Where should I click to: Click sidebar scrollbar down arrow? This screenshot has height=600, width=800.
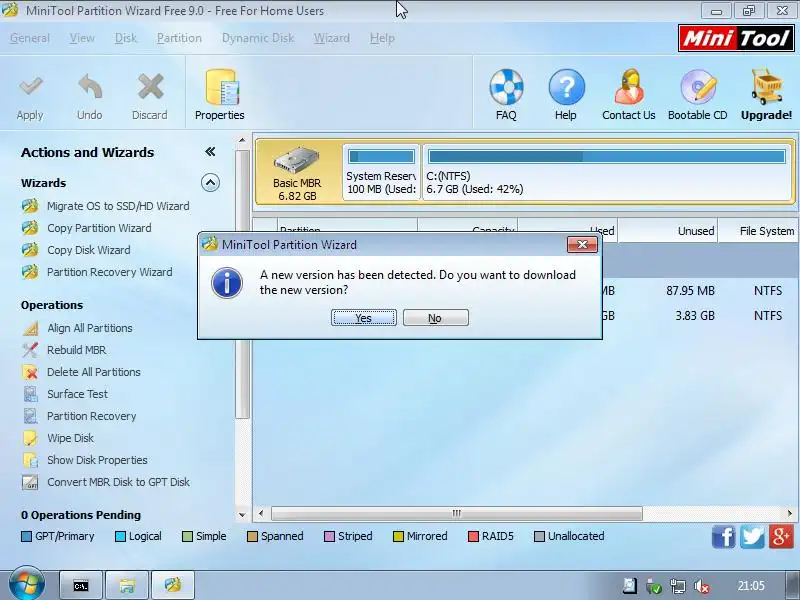[x=242, y=515]
